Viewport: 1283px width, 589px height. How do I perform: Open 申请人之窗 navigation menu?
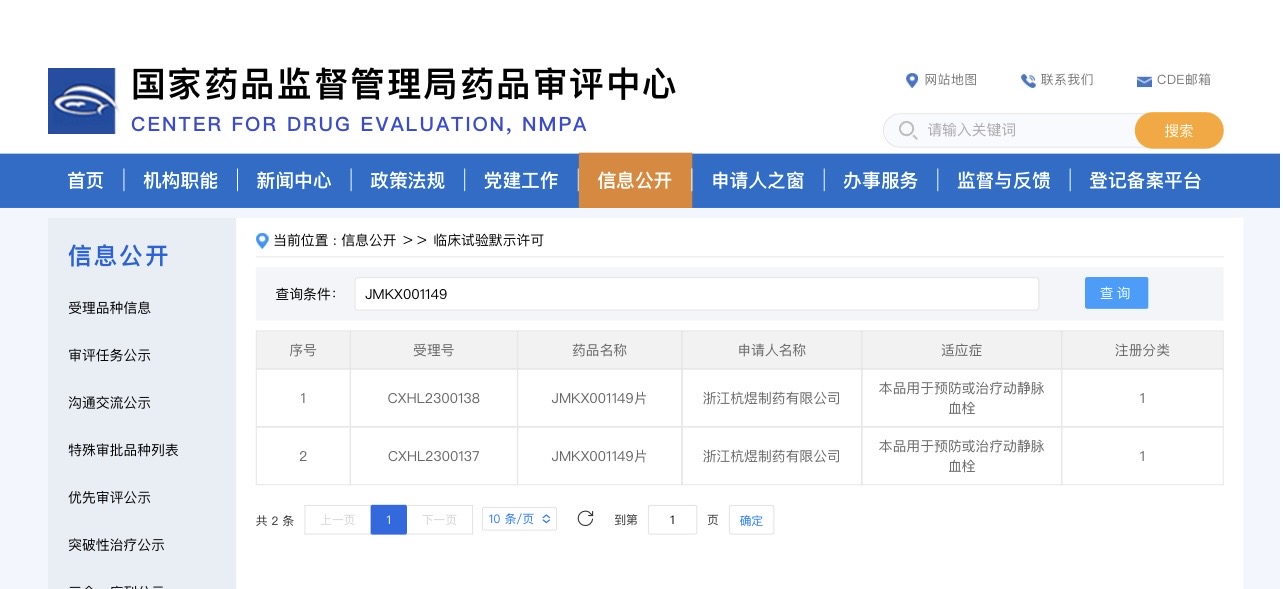tap(758, 181)
